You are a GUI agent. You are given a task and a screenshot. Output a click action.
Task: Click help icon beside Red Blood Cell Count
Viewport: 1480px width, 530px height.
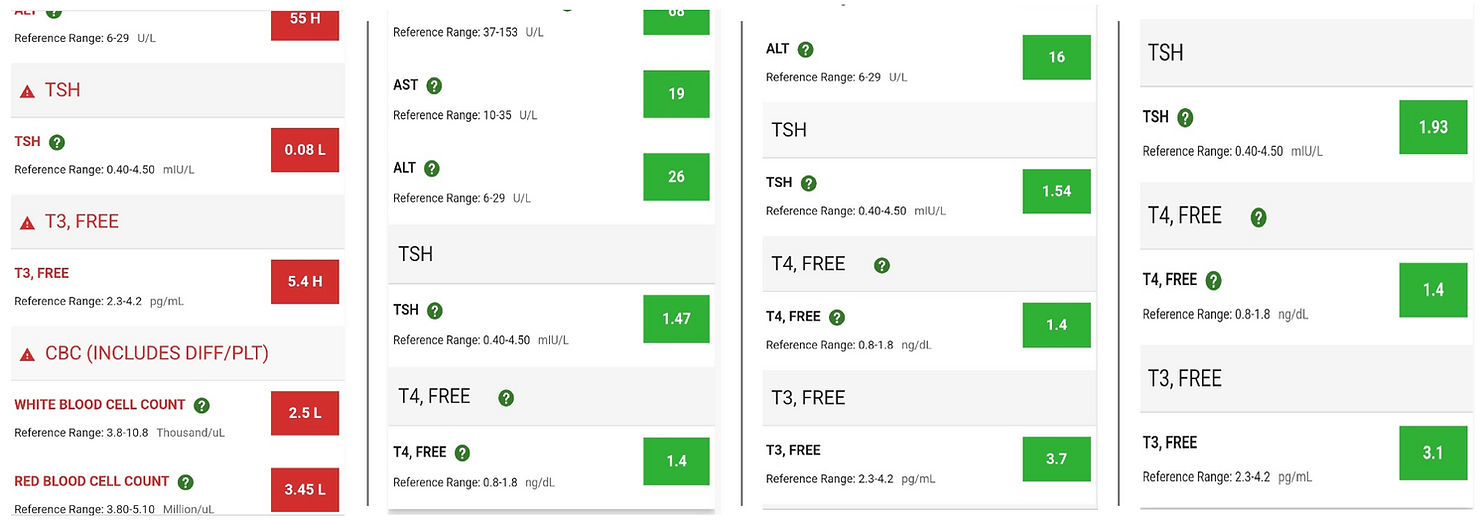pos(186,482)
